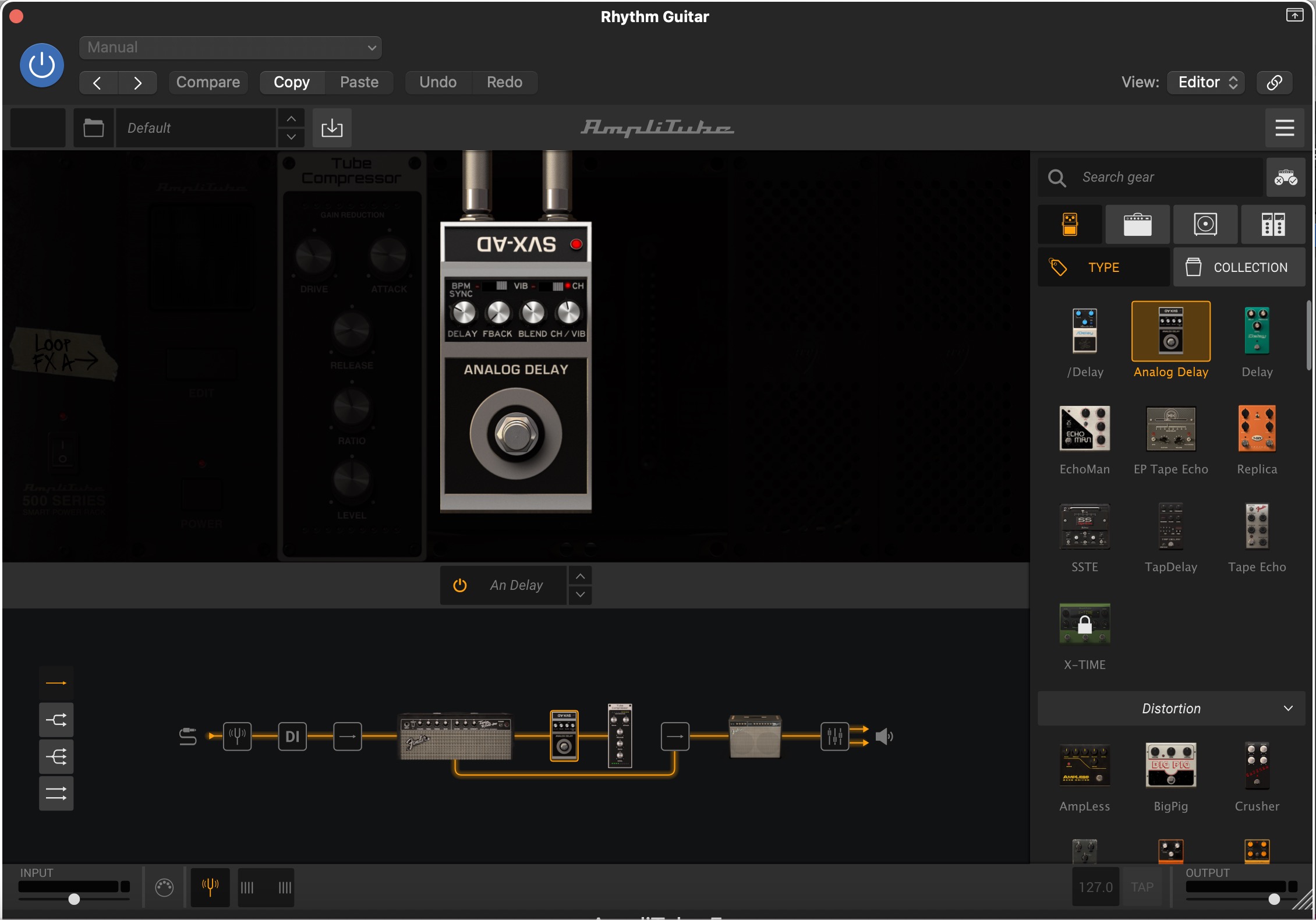Select the three-way split routing icon
This screenshot has width=1316, height=920.
[x=56, y=757]
